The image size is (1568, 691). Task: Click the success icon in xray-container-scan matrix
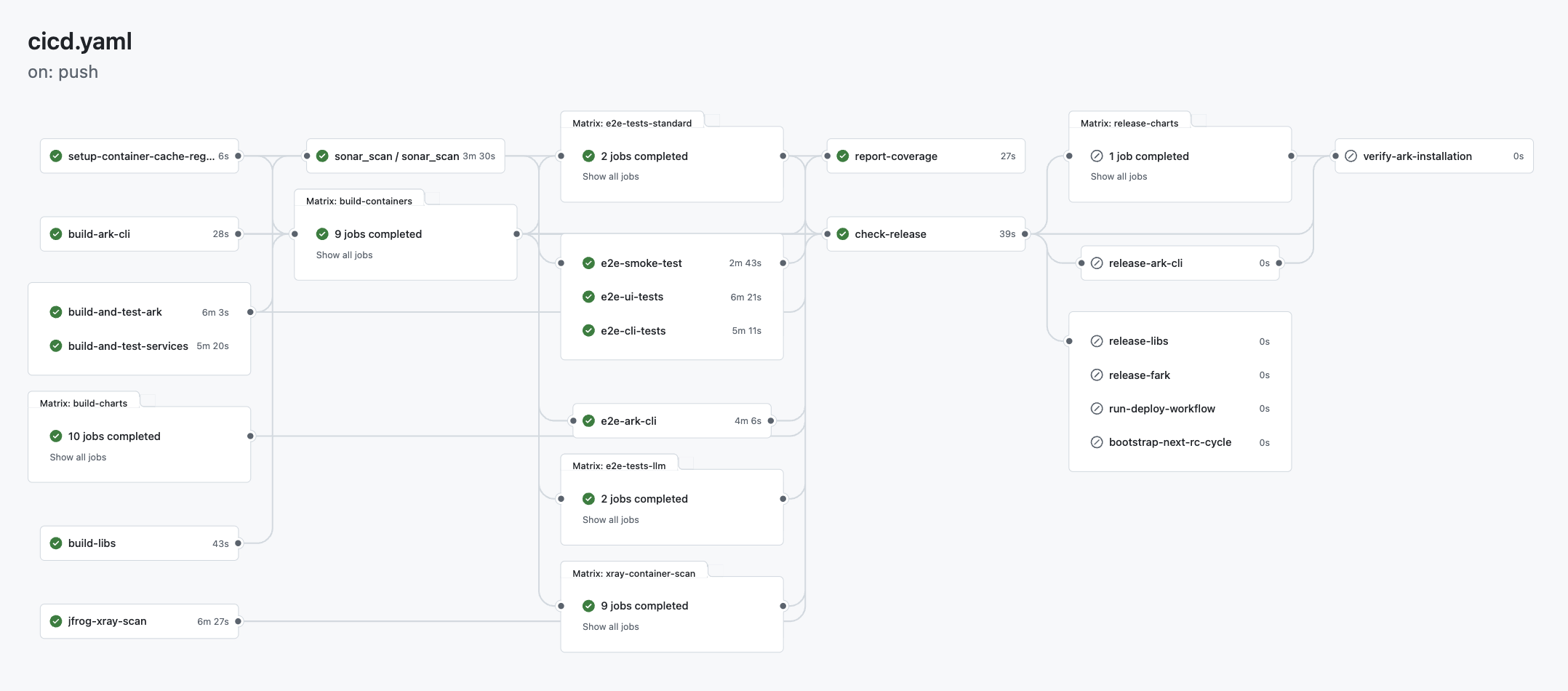click(589, 606)
